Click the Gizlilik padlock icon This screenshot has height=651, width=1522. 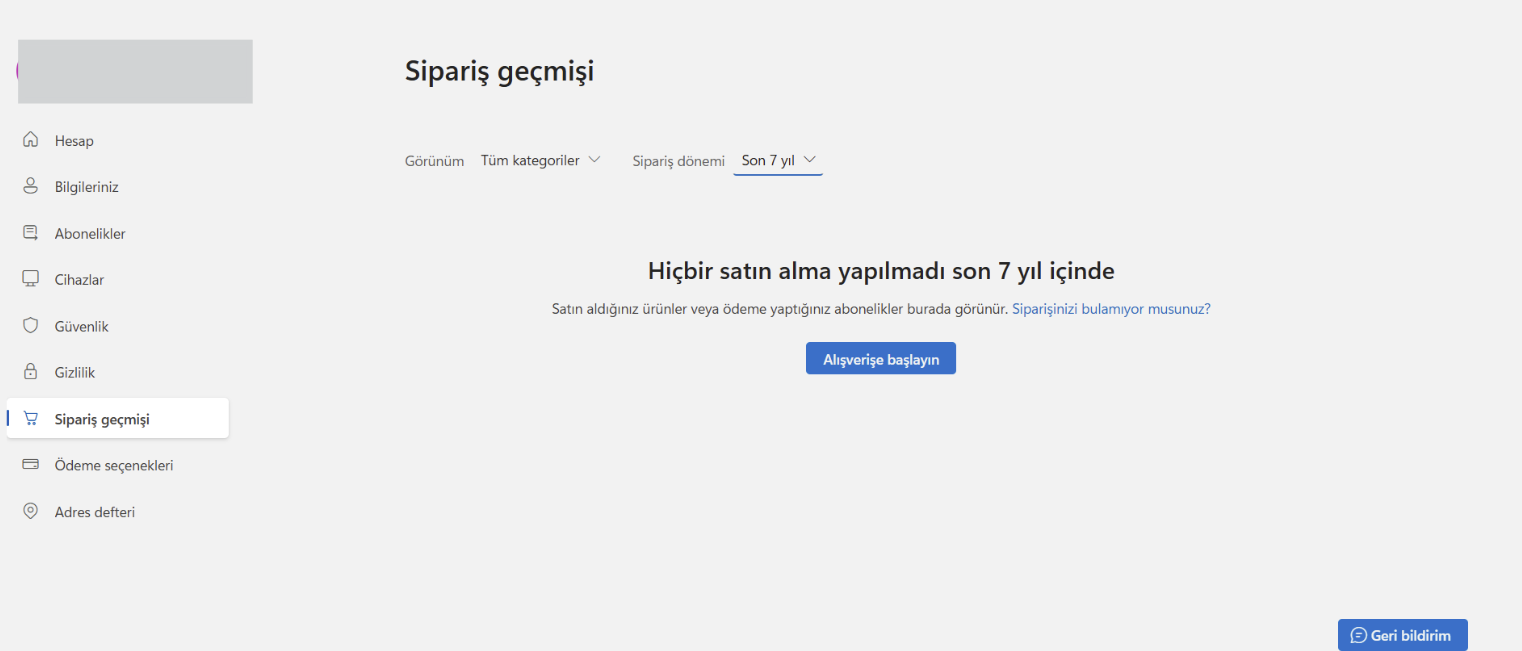pos(30,371)
